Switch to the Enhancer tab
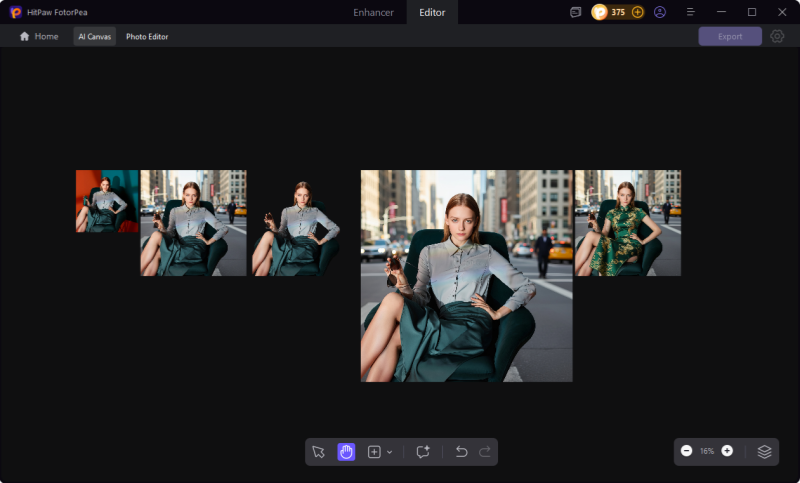Viewport: 800px width, 483px height. (x=373, y=12)
